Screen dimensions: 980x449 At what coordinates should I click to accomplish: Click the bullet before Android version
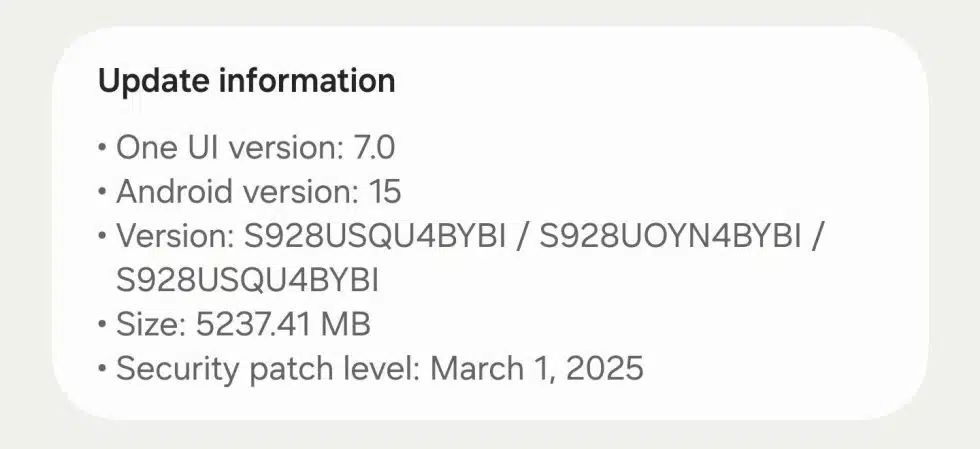point(102,192)
